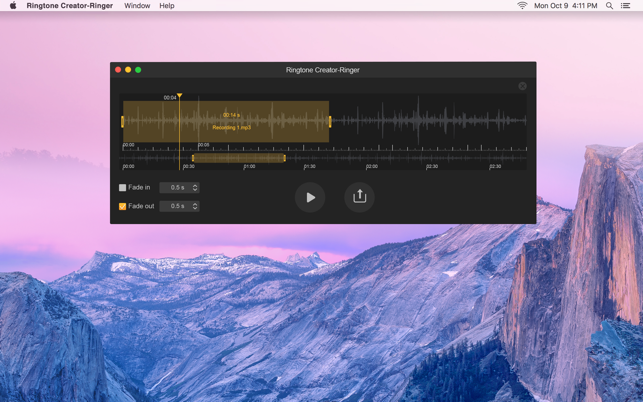Click the yellow selection range in overview timeline
643x402 pixels.
(x=238, y=158)
